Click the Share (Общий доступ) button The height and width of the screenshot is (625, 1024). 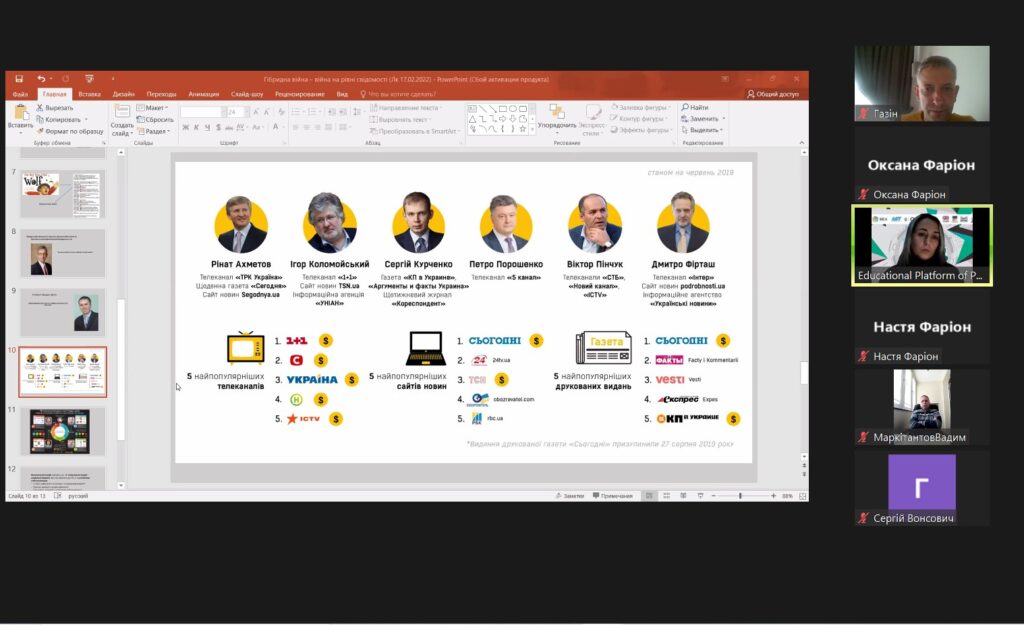[x=773, y=94]
